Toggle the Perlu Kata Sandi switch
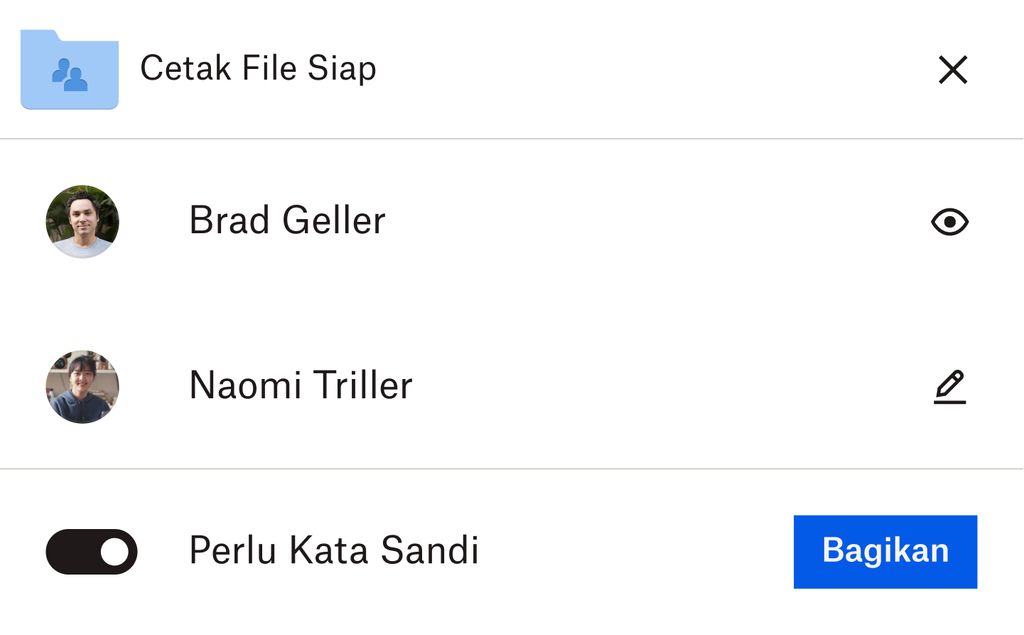Viewport: 1024px width, 635px height. [91, 551]
